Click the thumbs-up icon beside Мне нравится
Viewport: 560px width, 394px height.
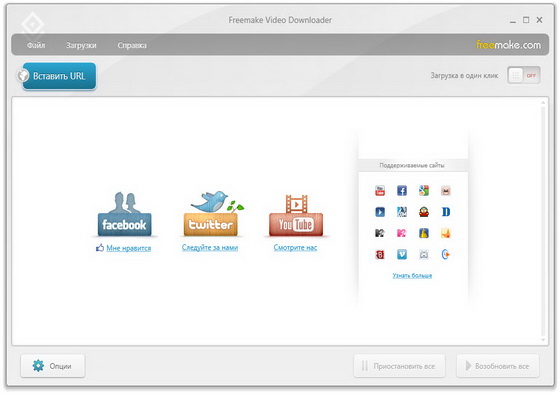point(100,248)
